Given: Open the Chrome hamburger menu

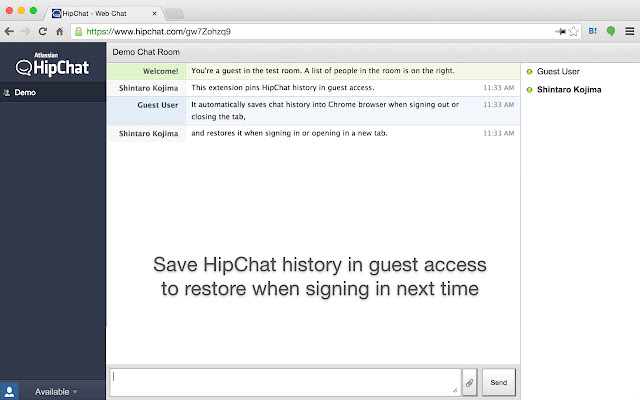Looking at the screenshot, I should tap(630, 31).
